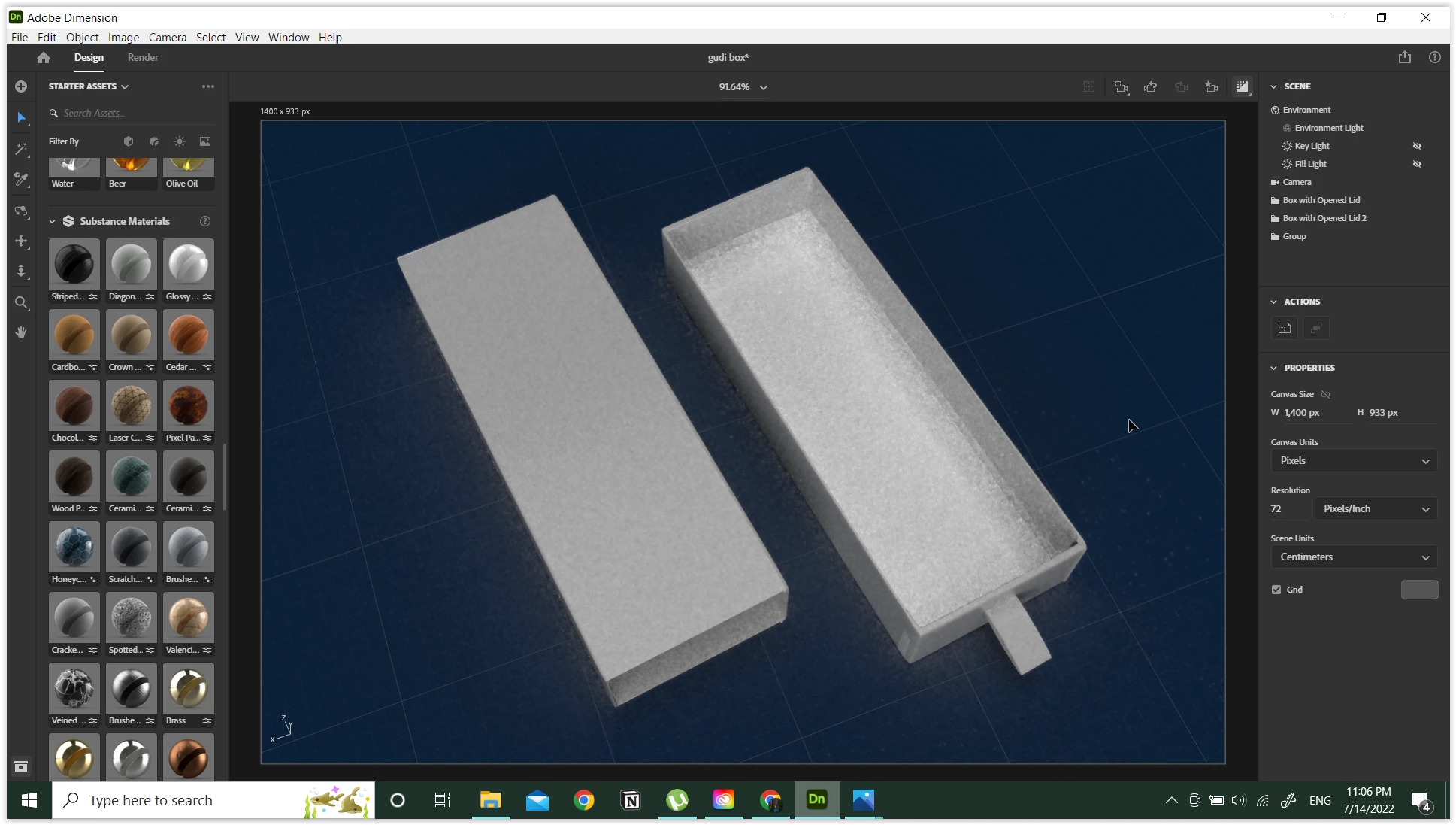1456x825 pixels.
Task: Select the Sampler eyedropper tool
Action: click(x=21, y=180)
